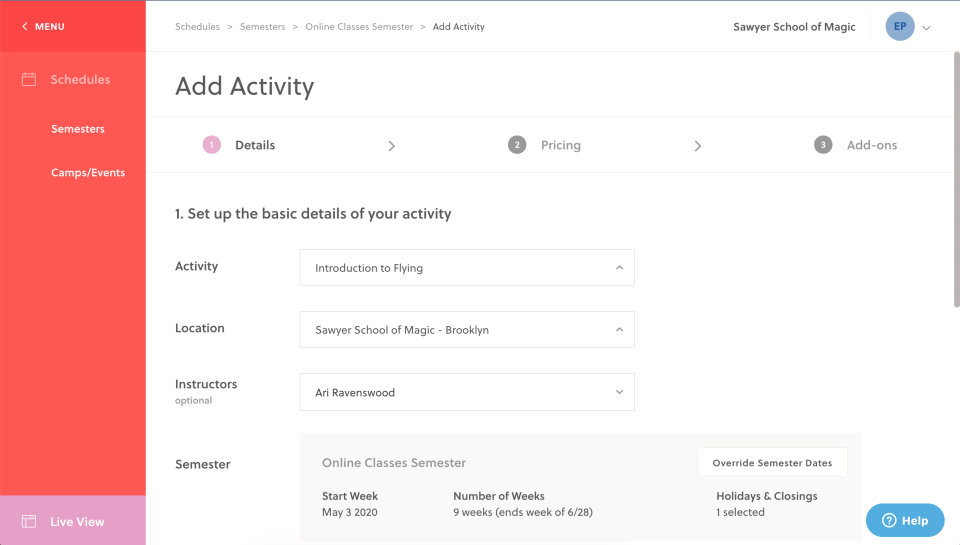
Task: Open the Location dropdown
Action: (467, 330)
